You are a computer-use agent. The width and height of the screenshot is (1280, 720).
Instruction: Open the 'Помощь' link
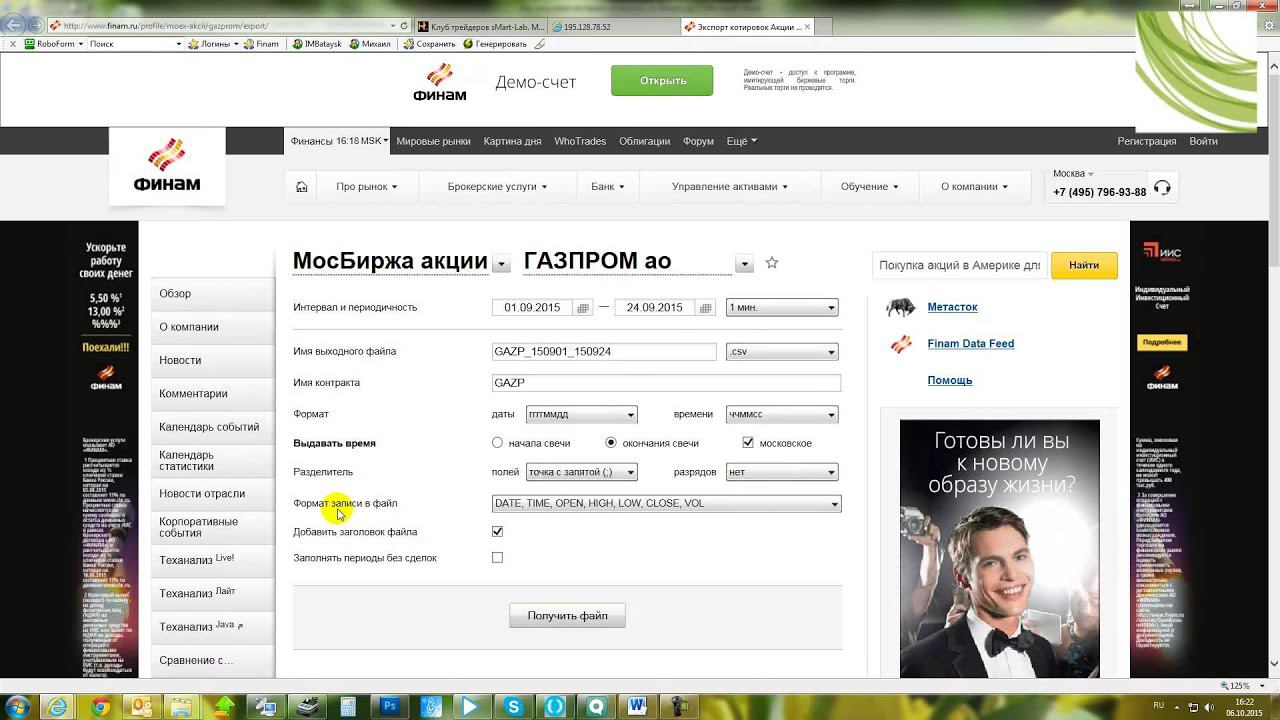click(x=950, y=380)
